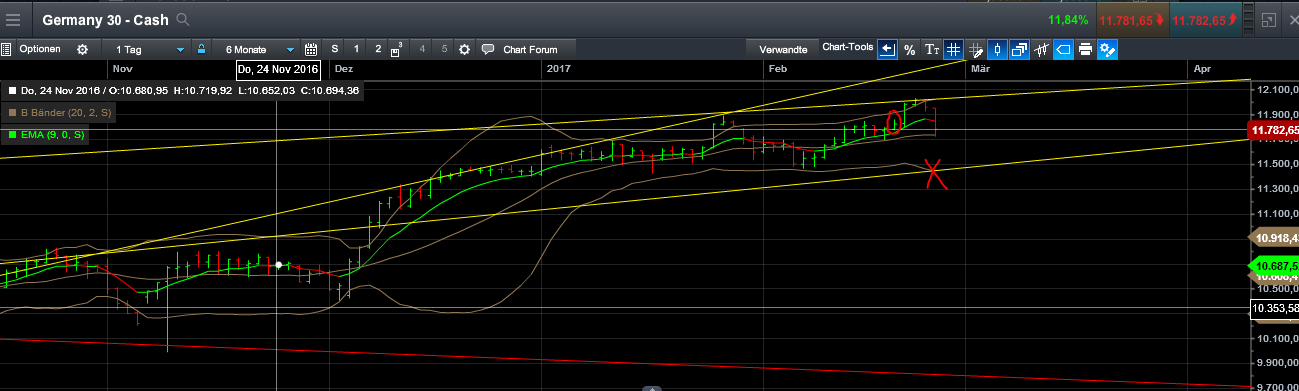Screen dimensions: 1299x391
Task: Open the 1 Tag interval dropdown
Action: point(150,49)
